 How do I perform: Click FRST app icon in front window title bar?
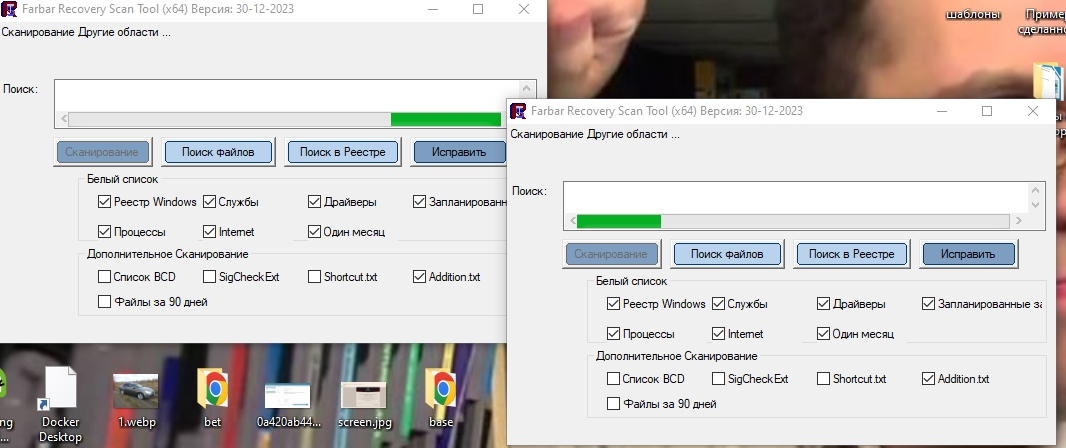[518, 111]
